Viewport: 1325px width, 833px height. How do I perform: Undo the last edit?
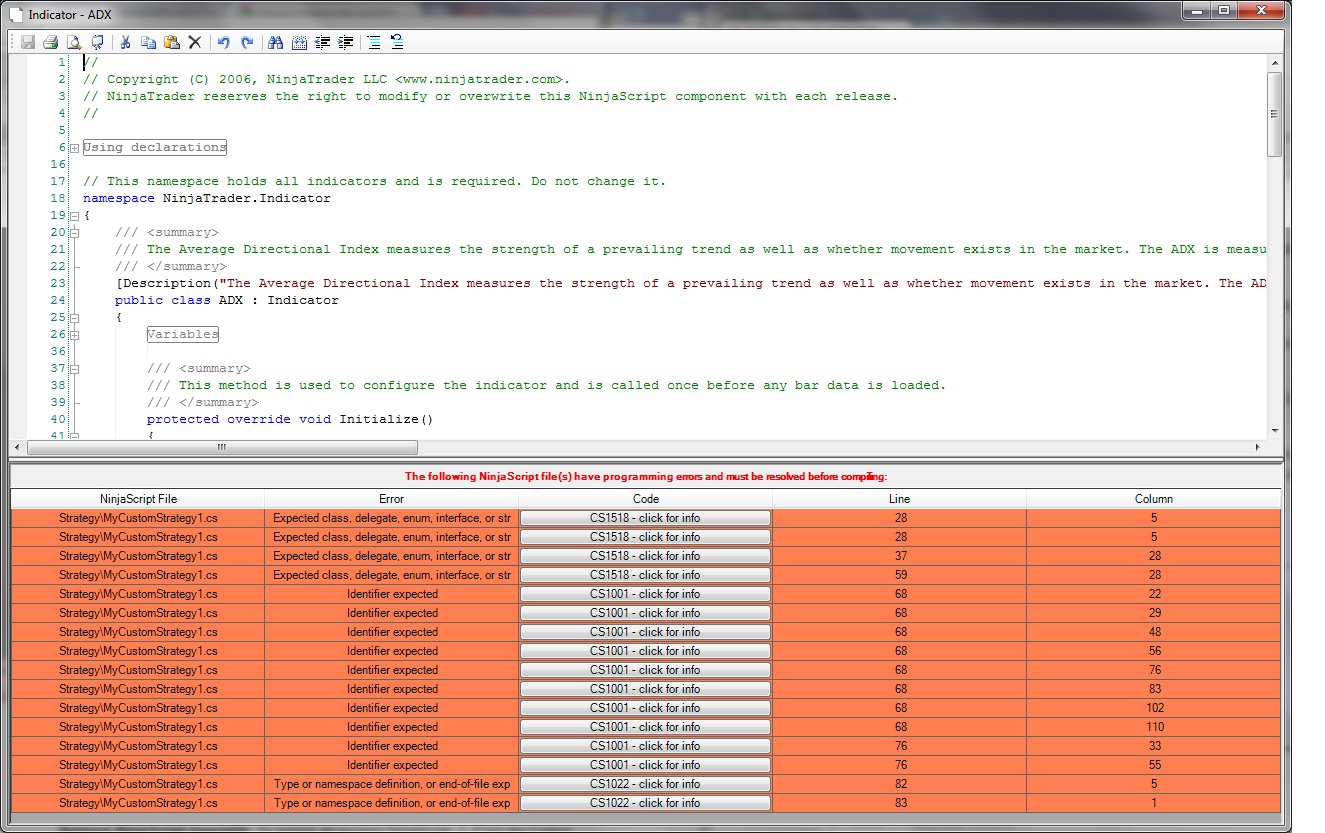[x=223, y=42]
